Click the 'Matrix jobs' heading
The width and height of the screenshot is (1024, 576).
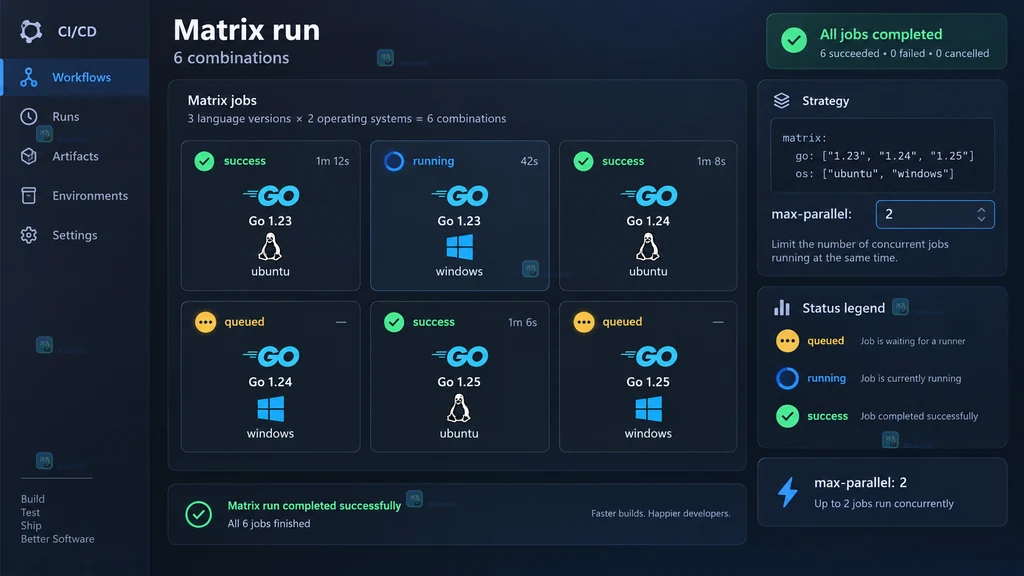click(x=222, y=101)
